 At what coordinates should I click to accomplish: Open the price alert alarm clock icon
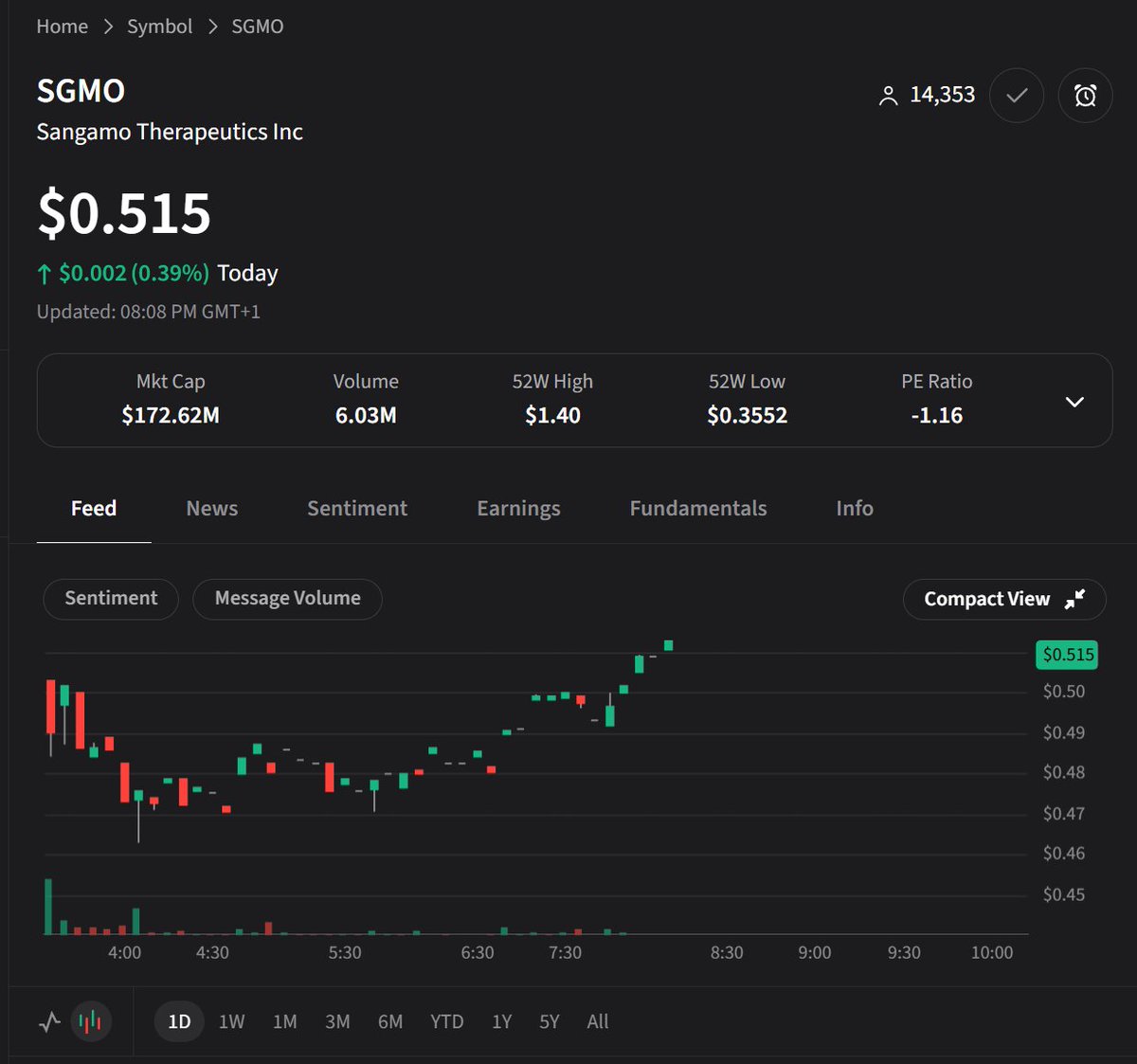[1085, 96]
